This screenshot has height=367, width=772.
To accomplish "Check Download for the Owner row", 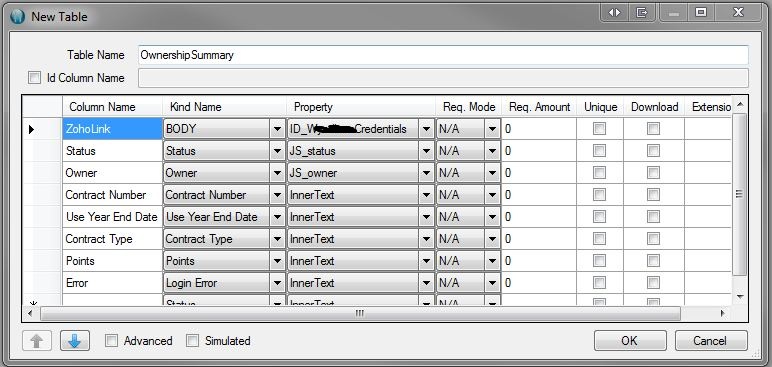I will pos(653,173).
